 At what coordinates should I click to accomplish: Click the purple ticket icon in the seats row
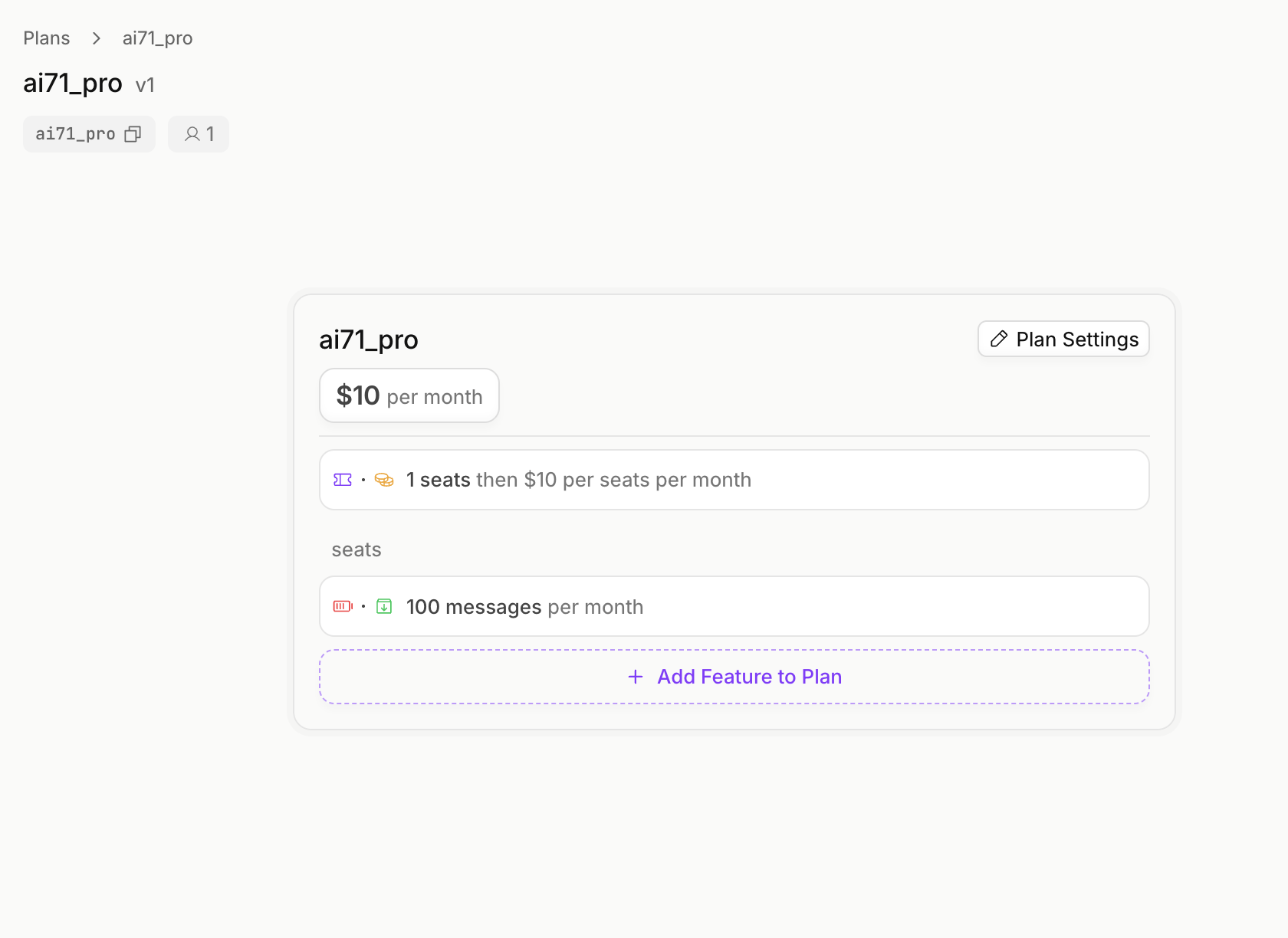tap(343, 480)
